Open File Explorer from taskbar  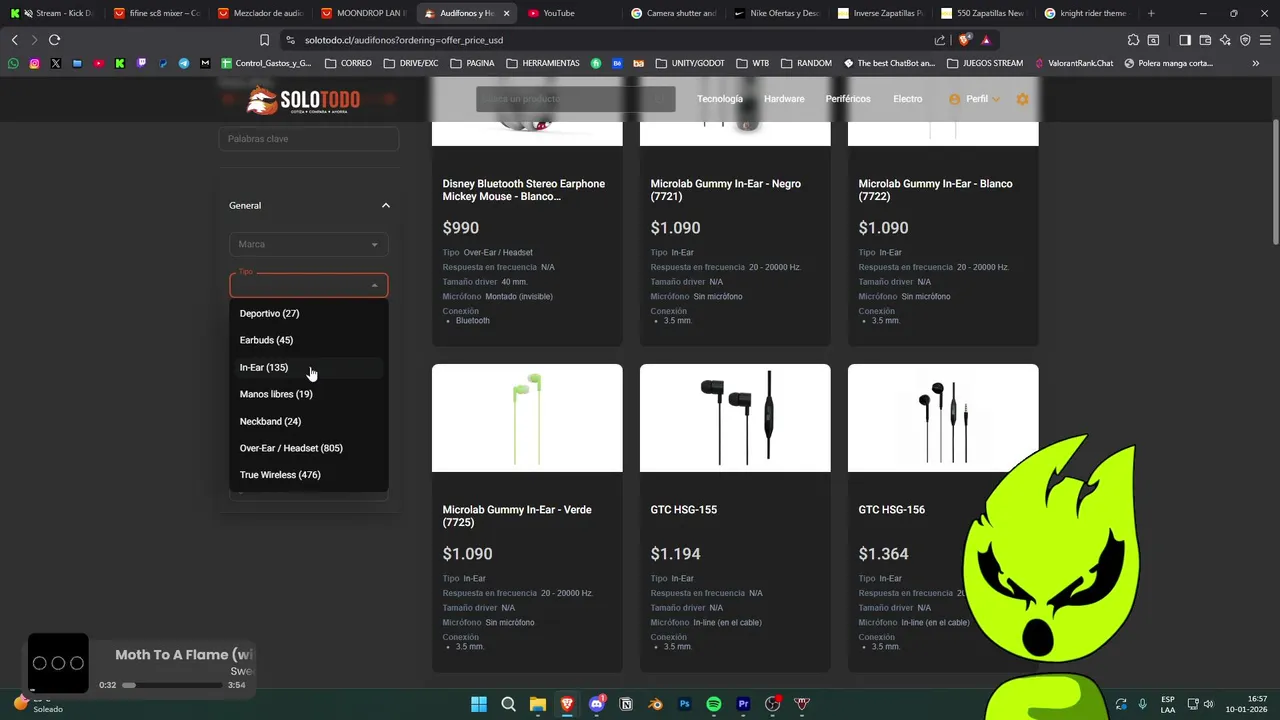[x=537, y=704]
